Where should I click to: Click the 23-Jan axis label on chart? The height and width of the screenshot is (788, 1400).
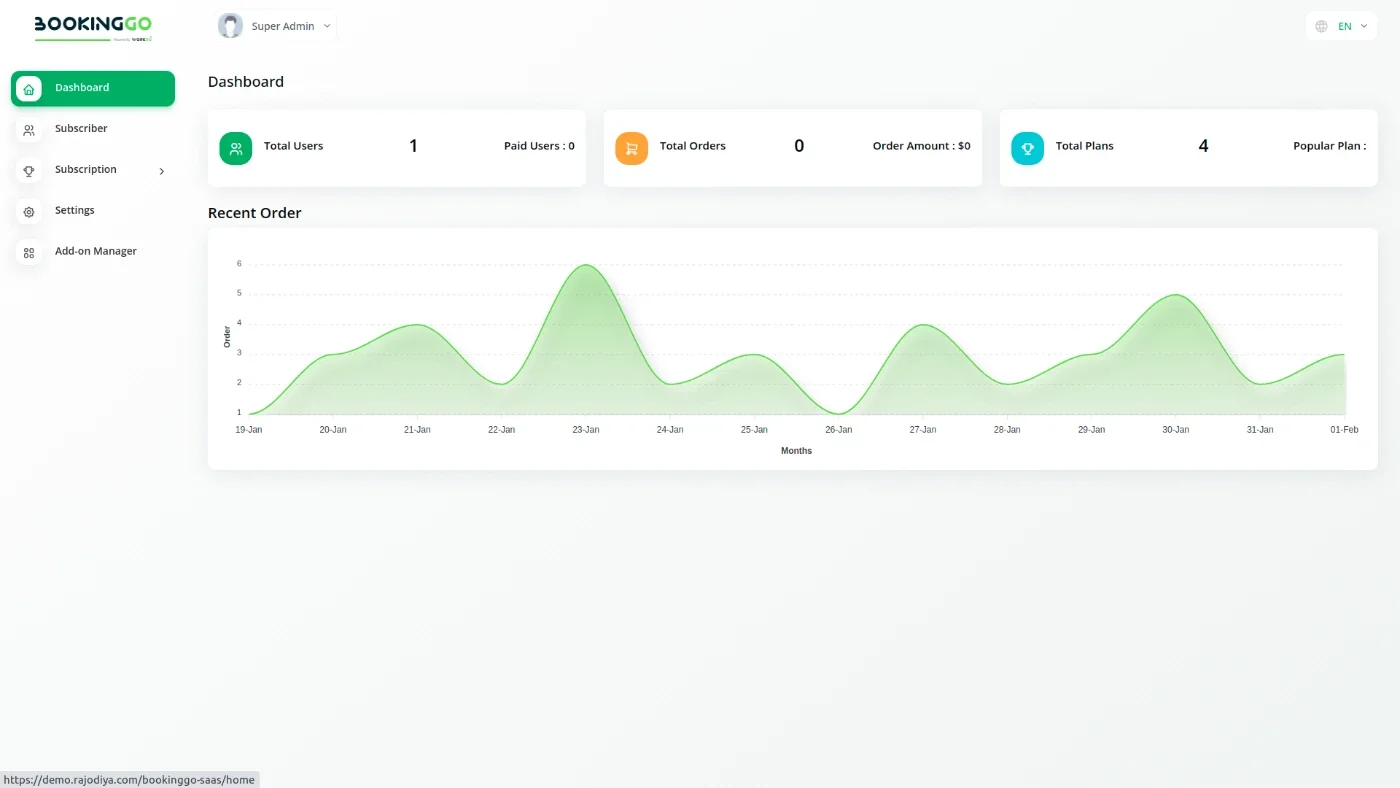click(586, 430)
